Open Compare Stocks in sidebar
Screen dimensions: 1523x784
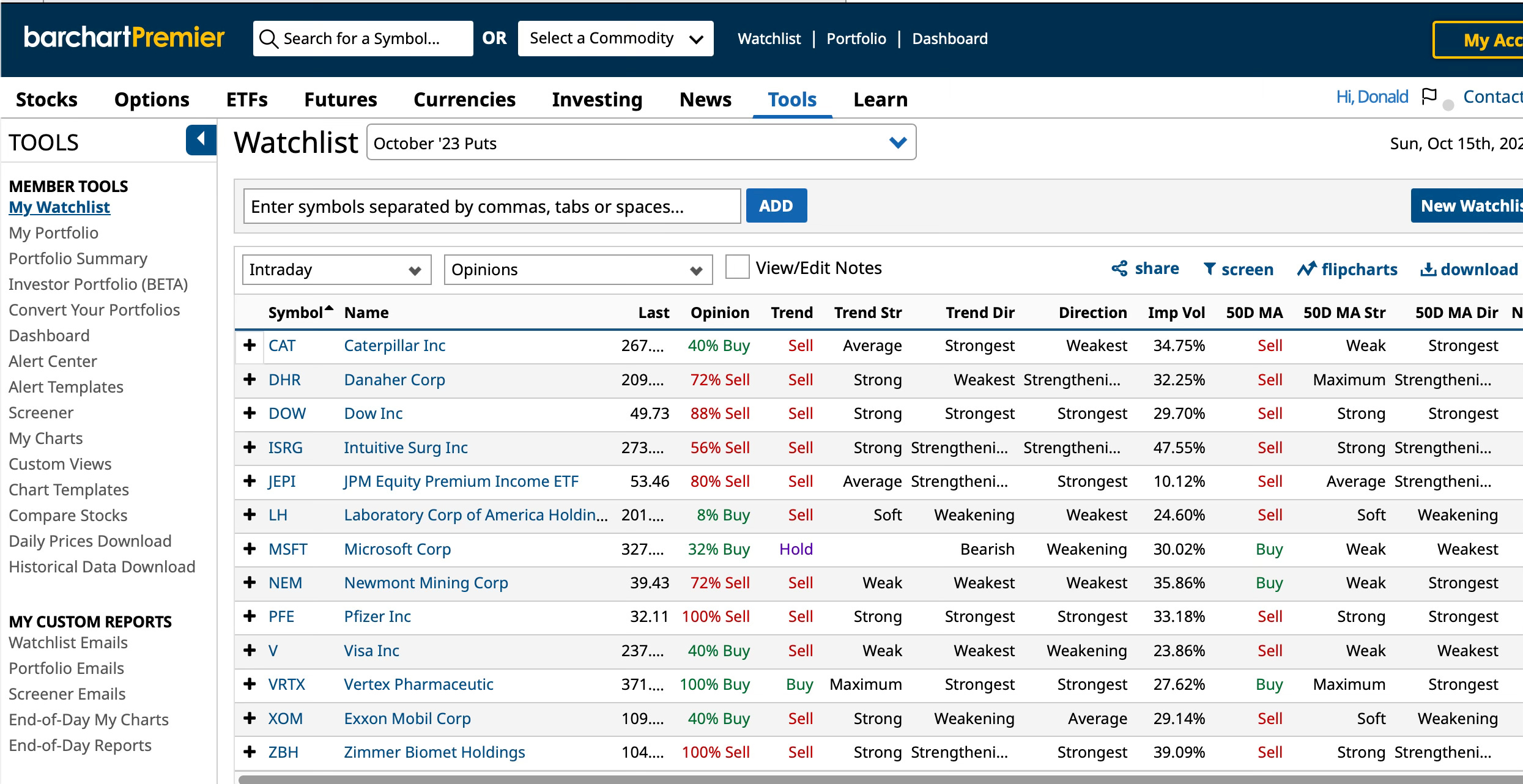(68, 516)
